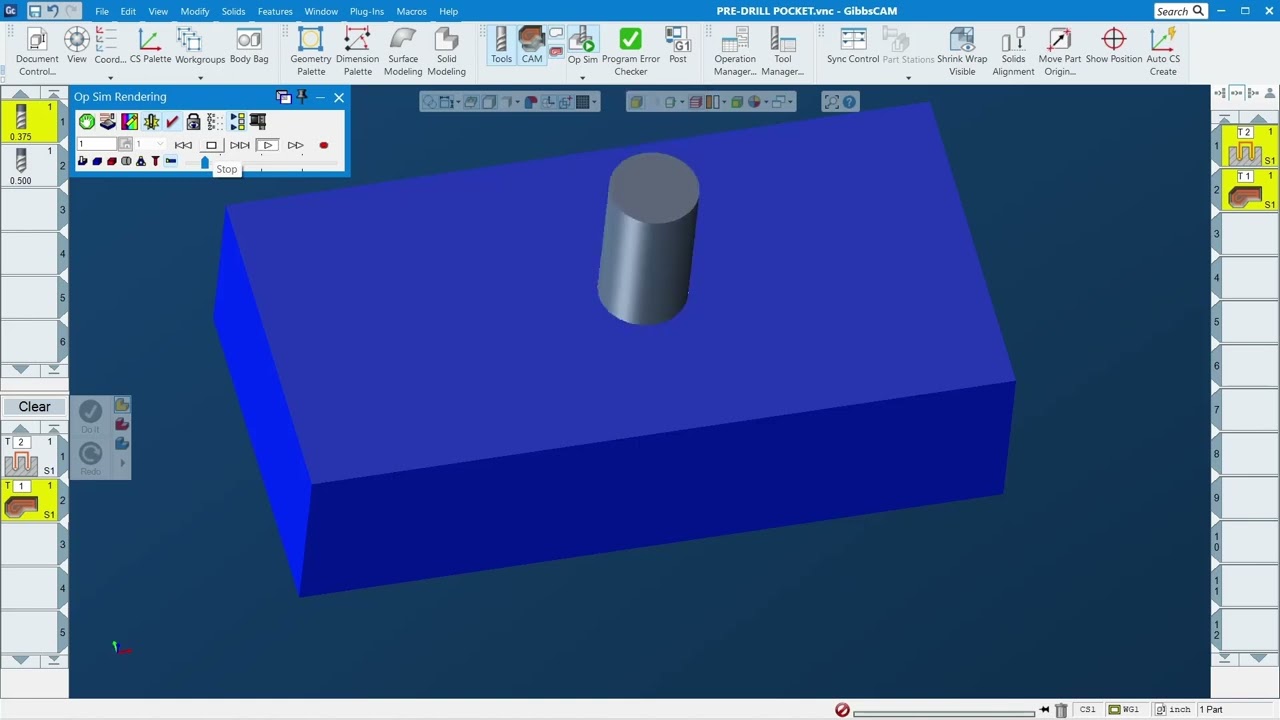Open the Solids menu
Screen dimensions: 1280x720
coord(233,11)
